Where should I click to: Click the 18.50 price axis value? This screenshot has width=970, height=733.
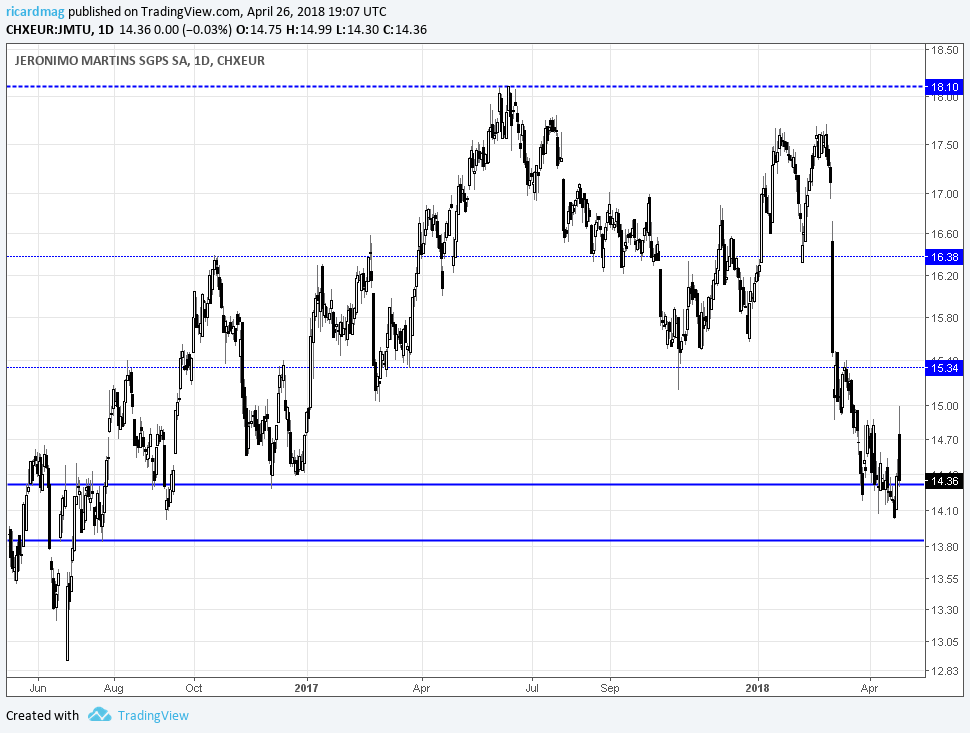point(945,51)
